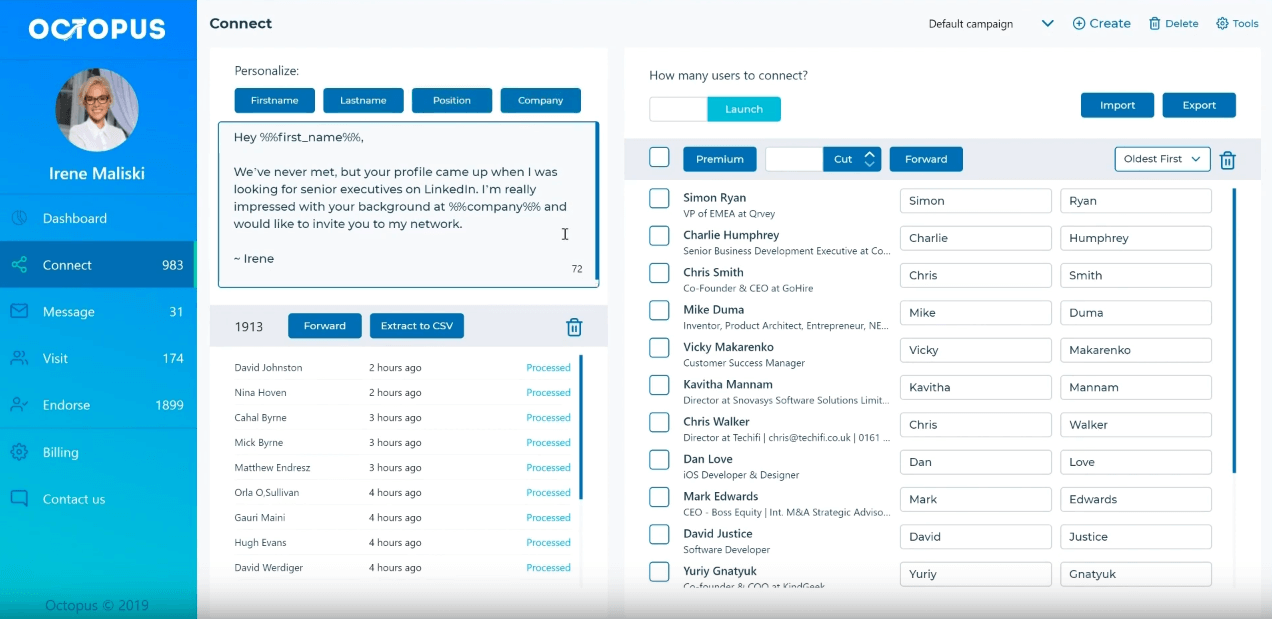Click Extract to CSV button
This screenshot has width=1272, height=619.
coord(417,326)
